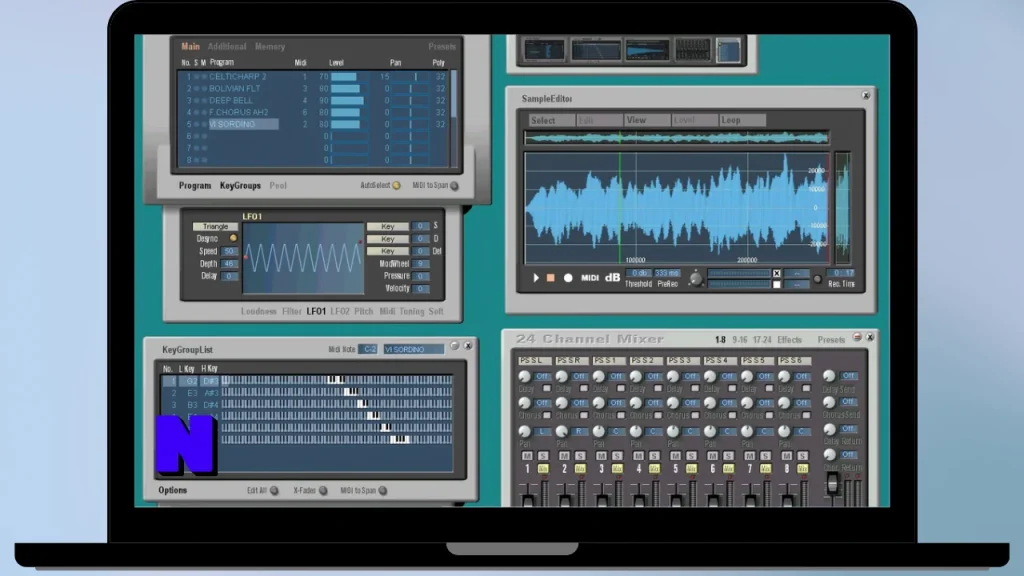Open Presets in the program list panel
Viewport: 1024px width, 576px height.
tap(442, 47)
